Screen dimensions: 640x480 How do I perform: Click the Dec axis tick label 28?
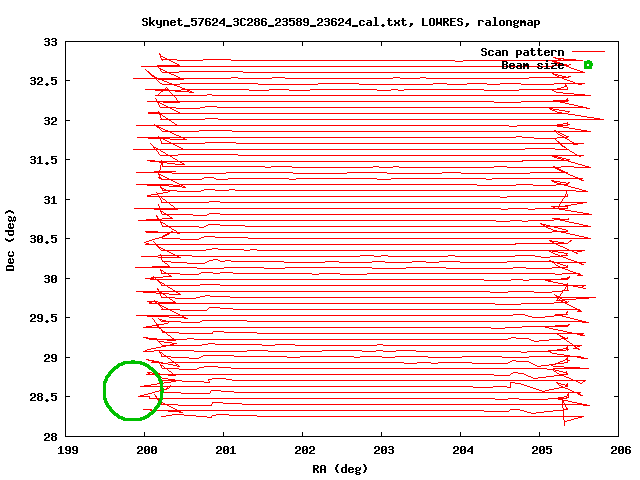pyautogui.click(x=51, y=437)
